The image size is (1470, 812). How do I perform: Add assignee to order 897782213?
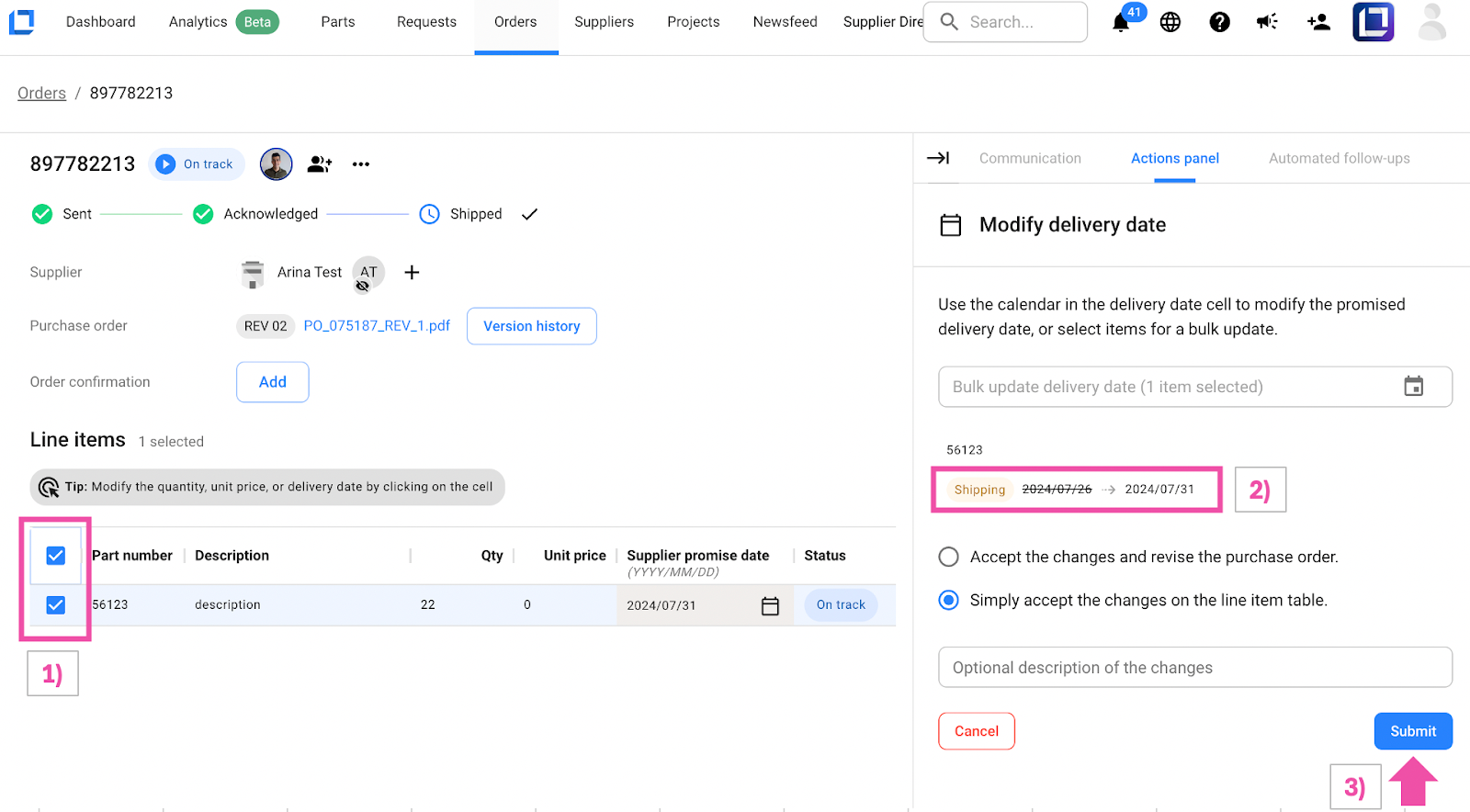[x=320, y=164]
